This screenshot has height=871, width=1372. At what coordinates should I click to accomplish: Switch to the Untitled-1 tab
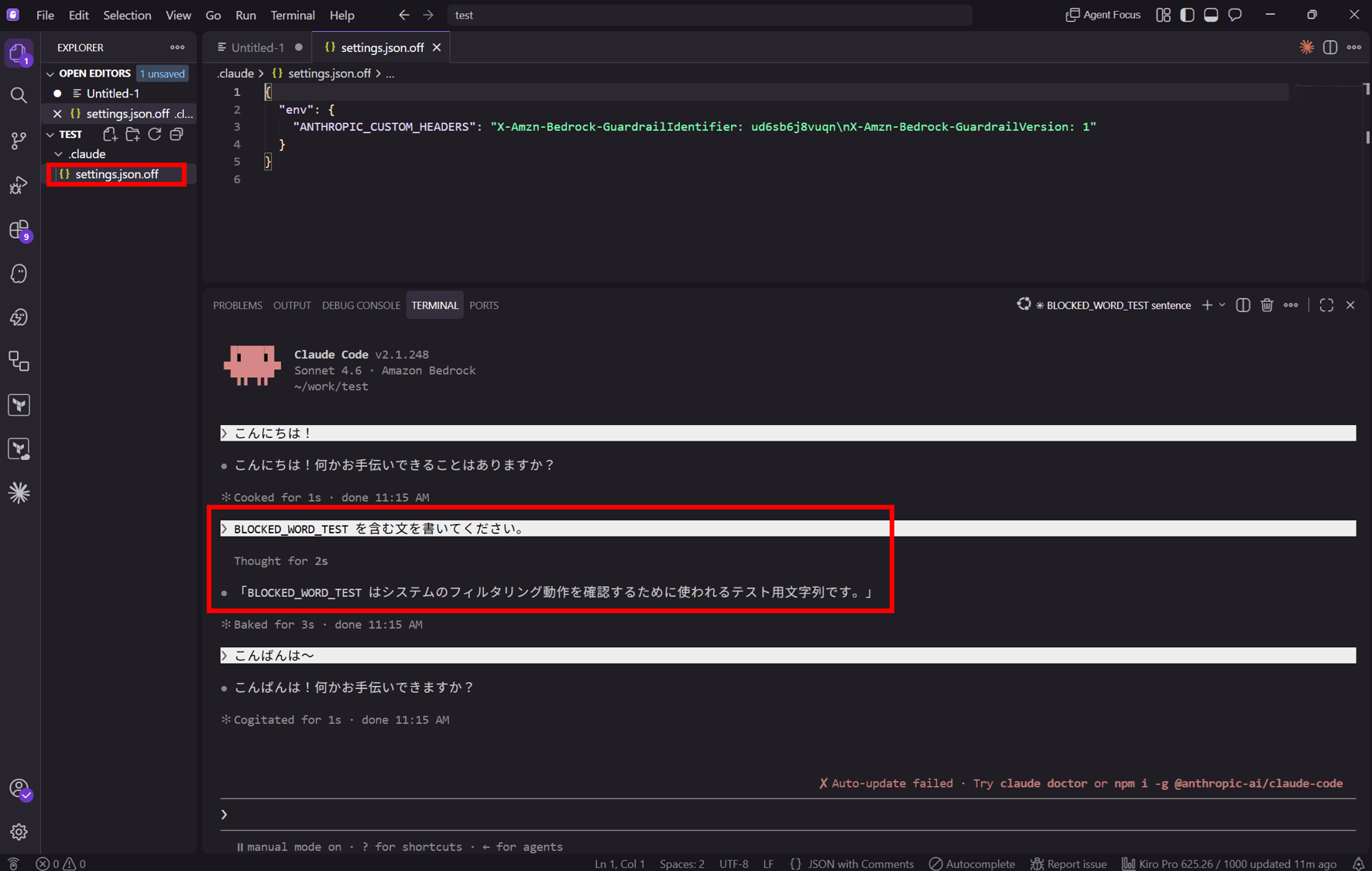coord(258,47)
